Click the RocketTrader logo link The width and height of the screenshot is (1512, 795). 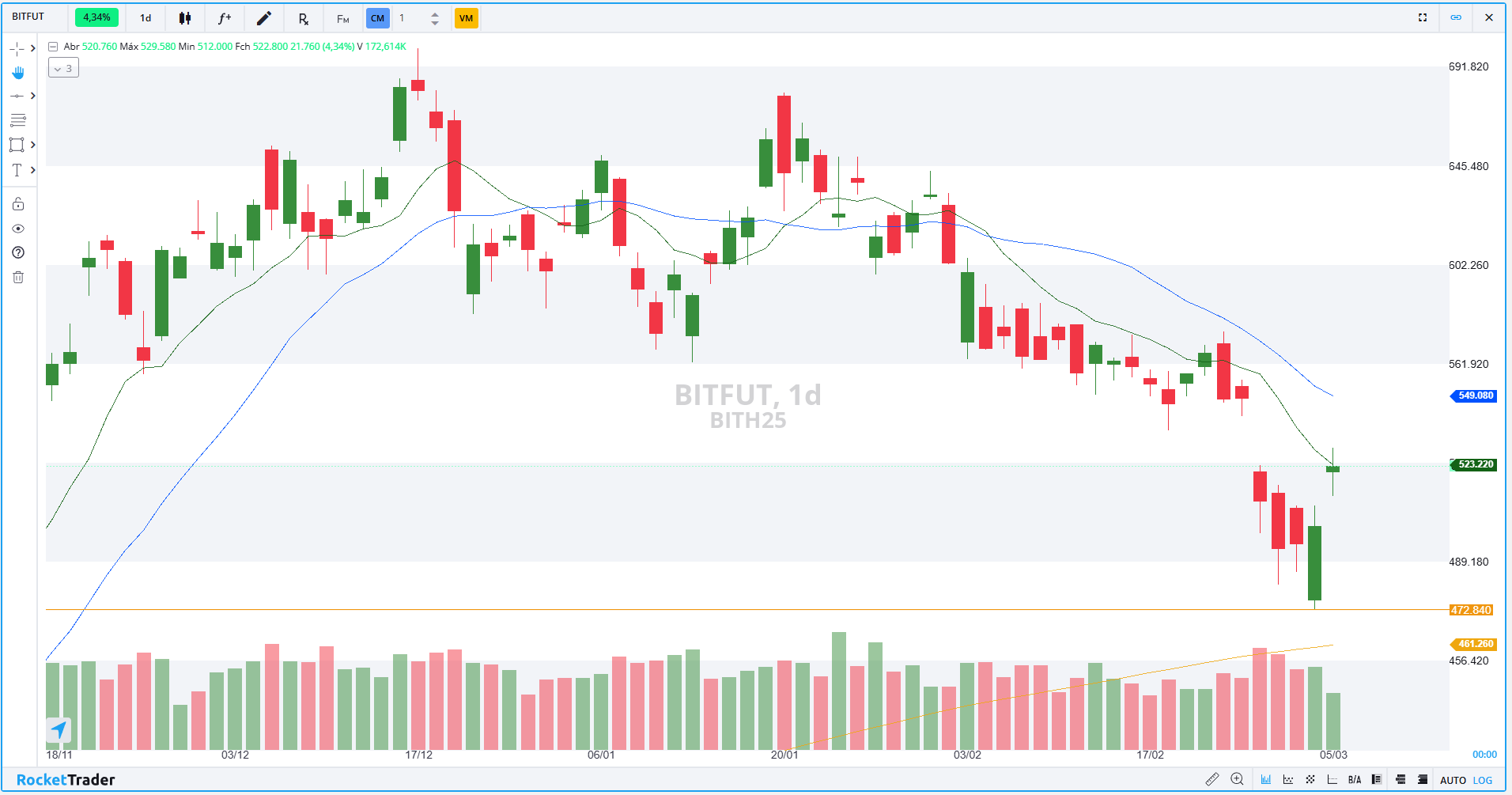pyautogui.click(x=66, y=780)
